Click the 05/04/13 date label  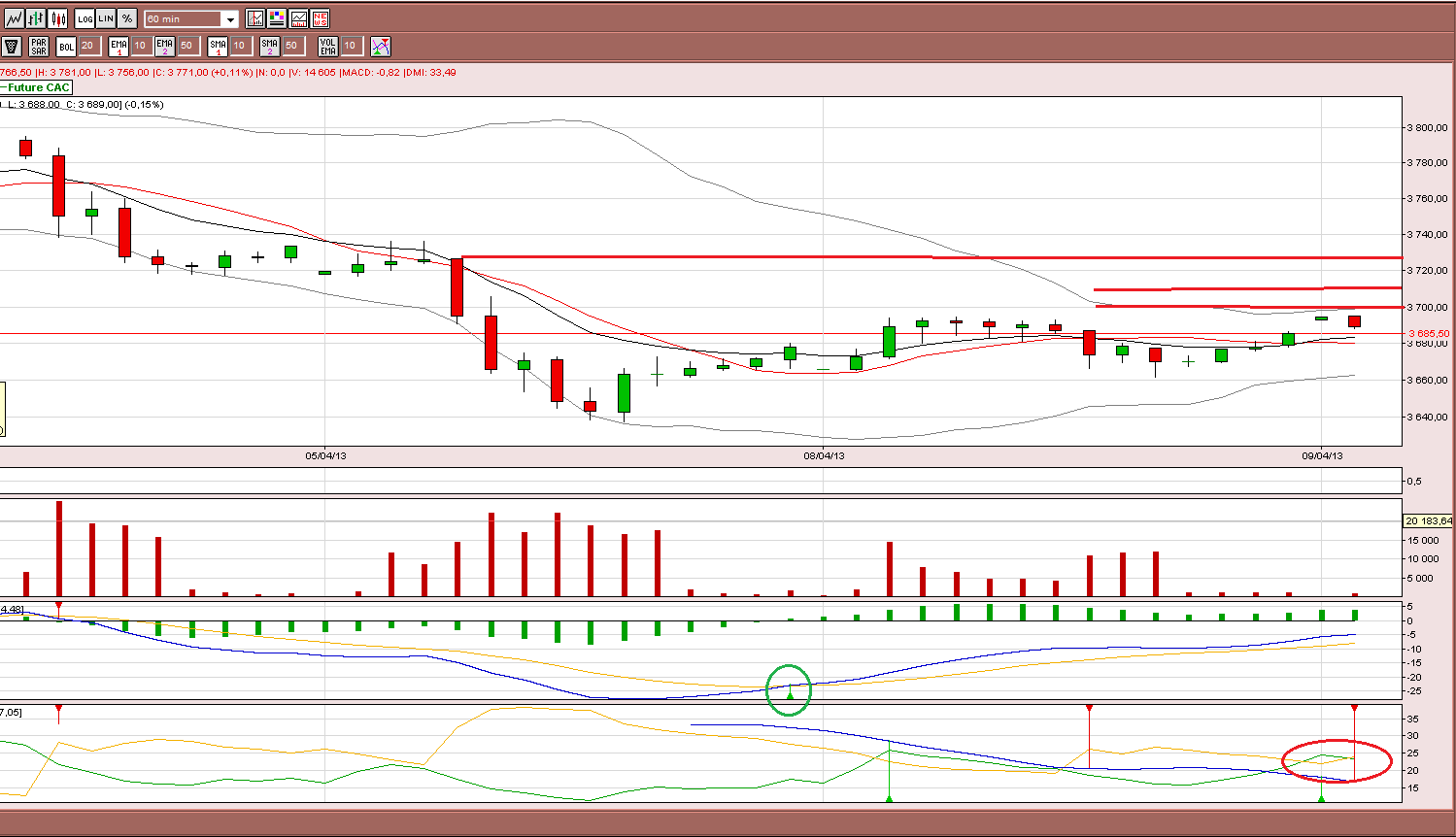point(325,455)
